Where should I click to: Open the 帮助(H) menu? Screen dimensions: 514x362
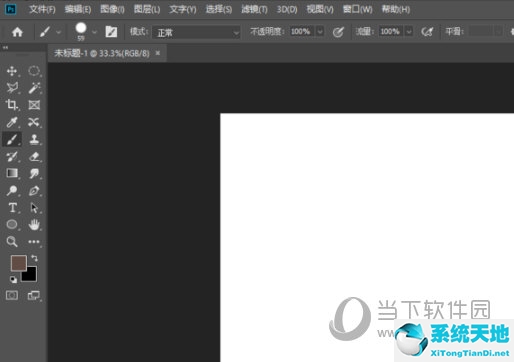coord(396,9)
